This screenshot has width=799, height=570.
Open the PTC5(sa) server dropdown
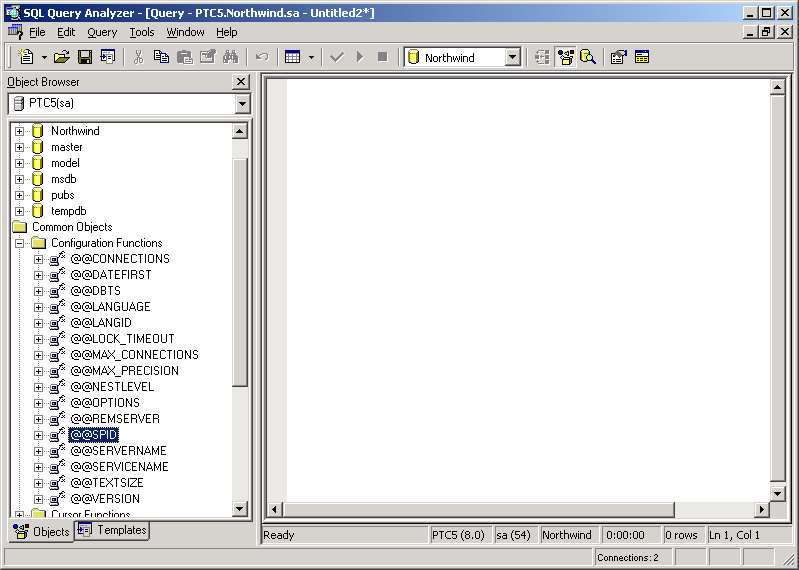point(242,103)
